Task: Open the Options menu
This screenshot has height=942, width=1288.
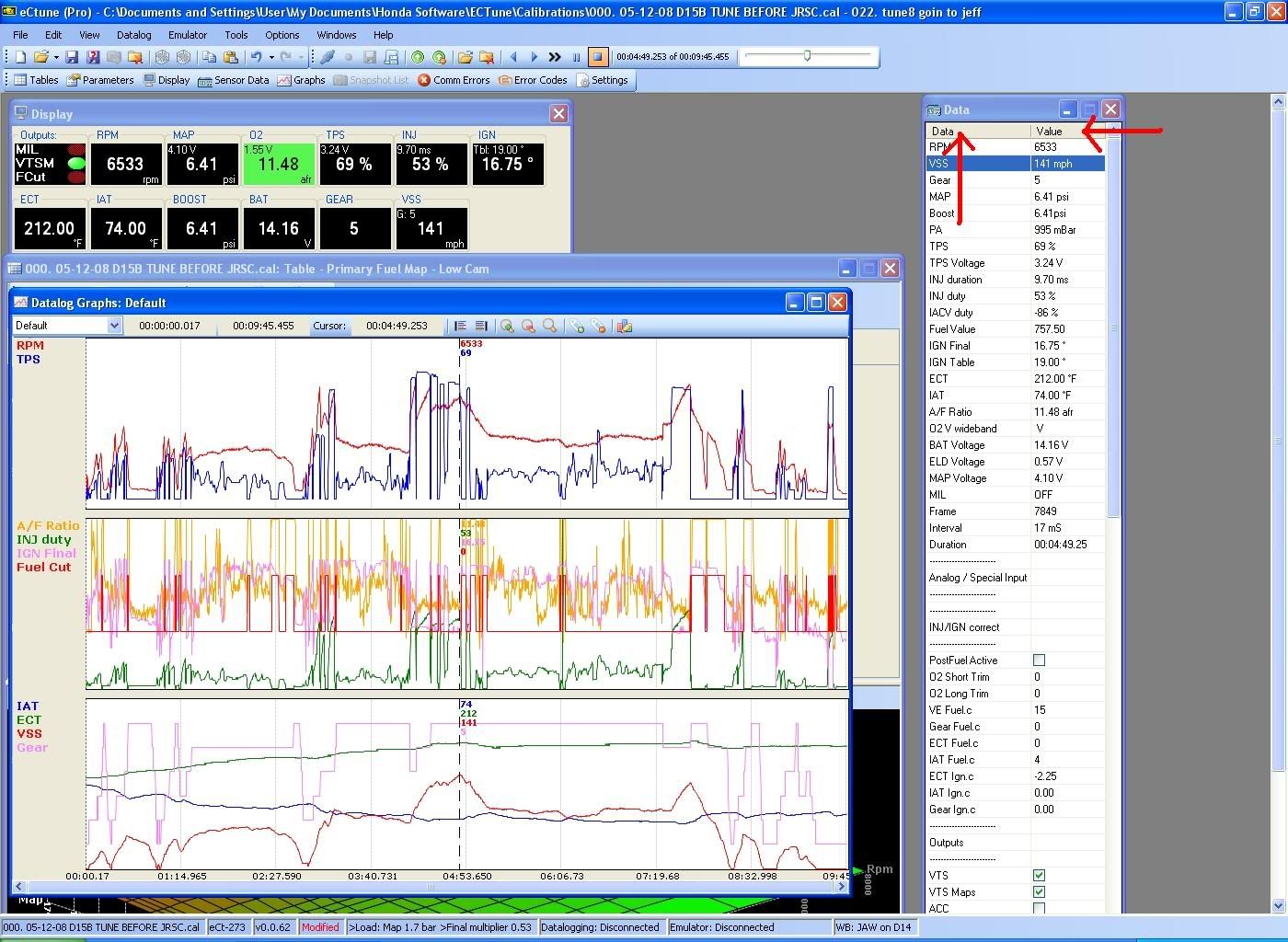Action: (282, 35)
